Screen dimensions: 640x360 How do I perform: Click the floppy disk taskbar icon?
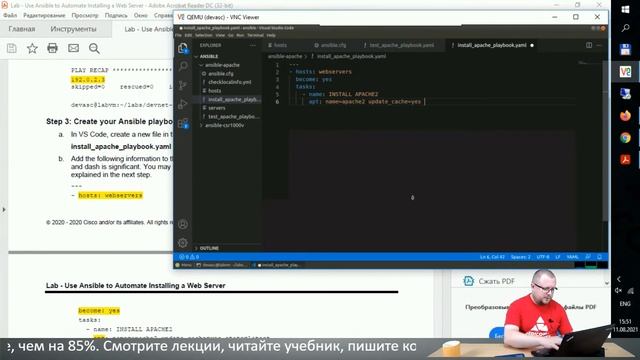coord(625,50)
